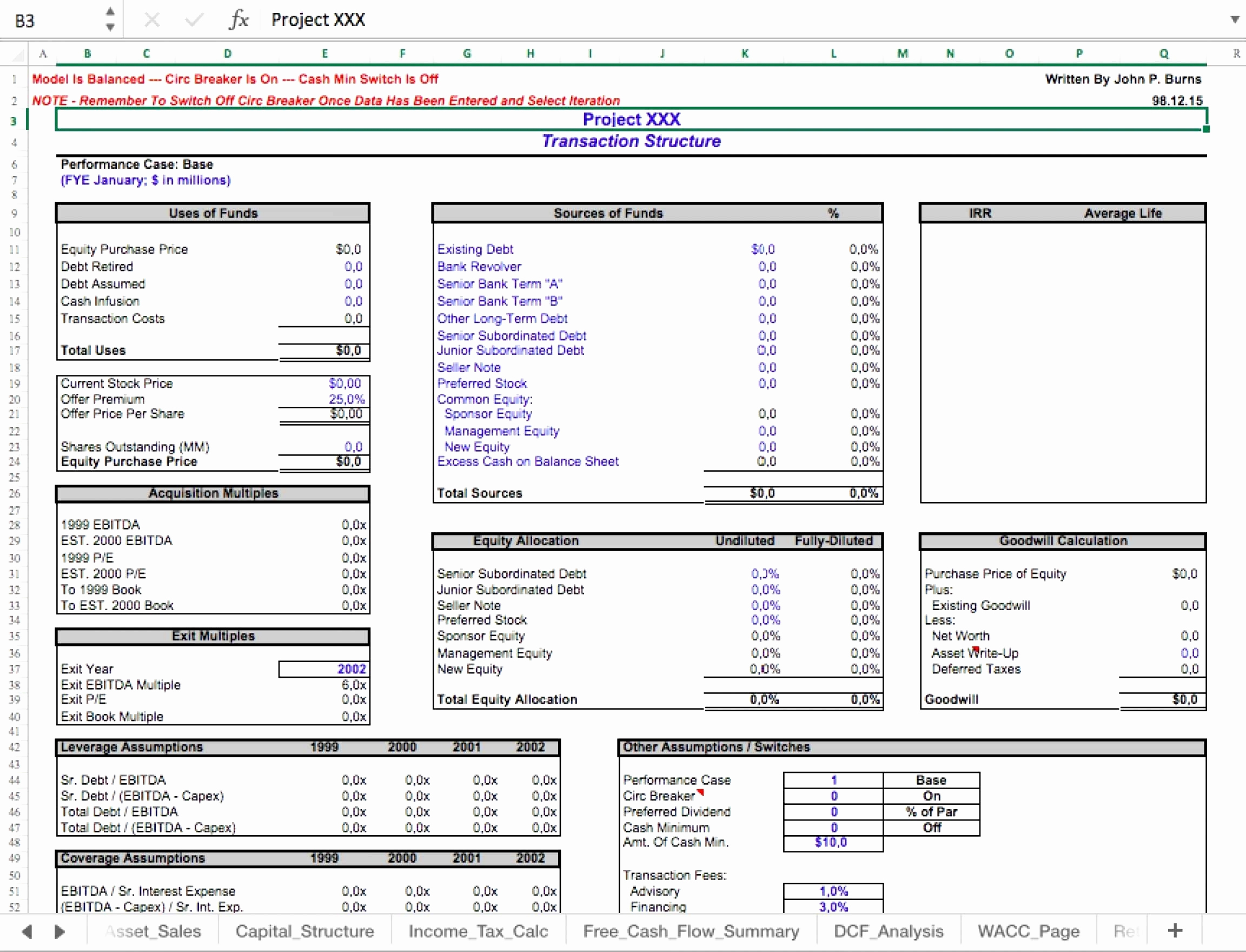Viewport: 1246px width, 952px height.
Task: Add a new sheet with plus icon
Action: click(1175, 930)
